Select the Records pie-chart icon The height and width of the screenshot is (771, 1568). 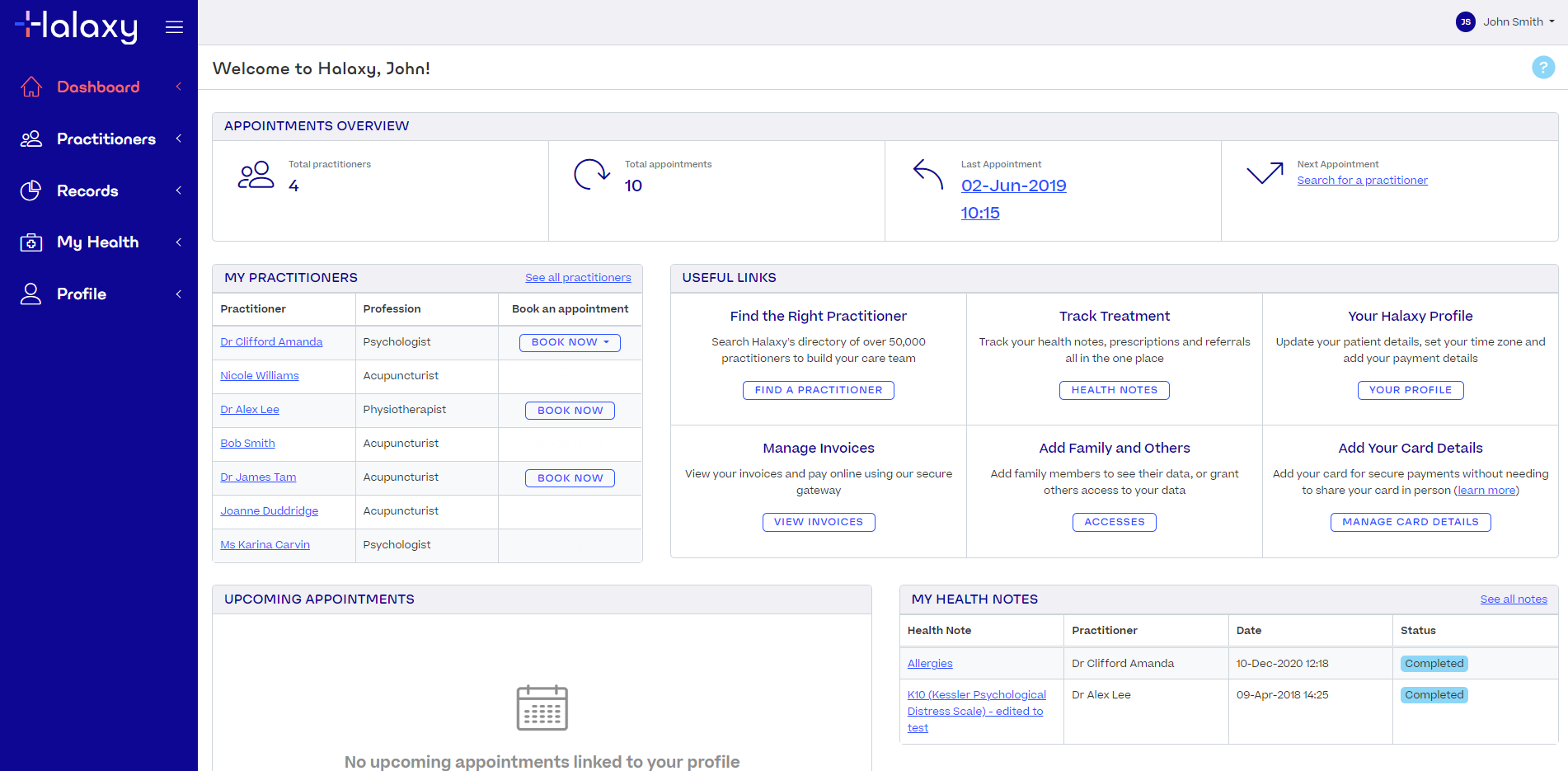coord(31,190)
